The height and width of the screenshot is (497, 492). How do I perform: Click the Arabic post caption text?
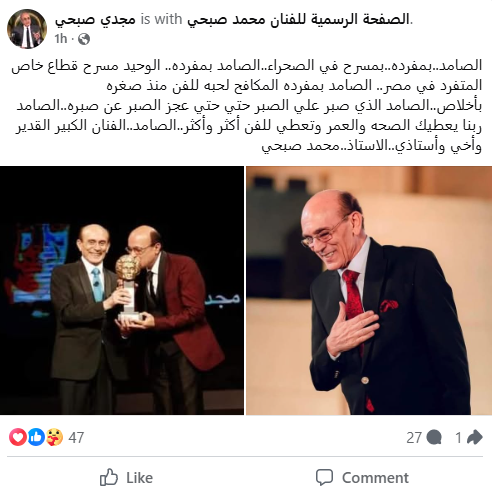247,106
